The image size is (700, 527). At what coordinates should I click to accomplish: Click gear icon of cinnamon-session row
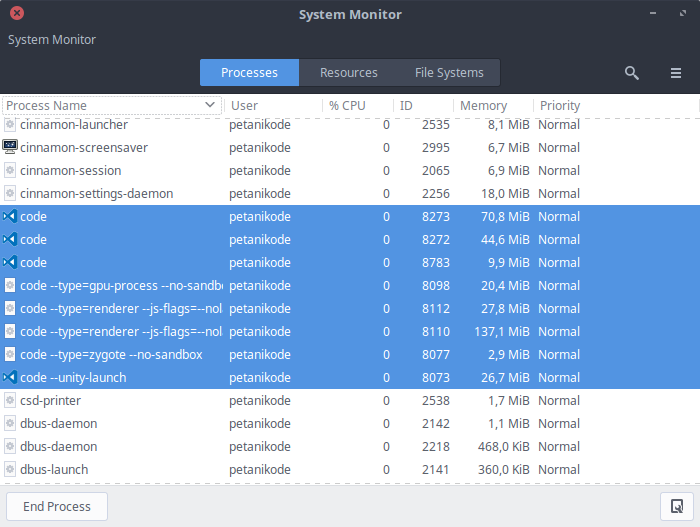(x=10, y=170)
